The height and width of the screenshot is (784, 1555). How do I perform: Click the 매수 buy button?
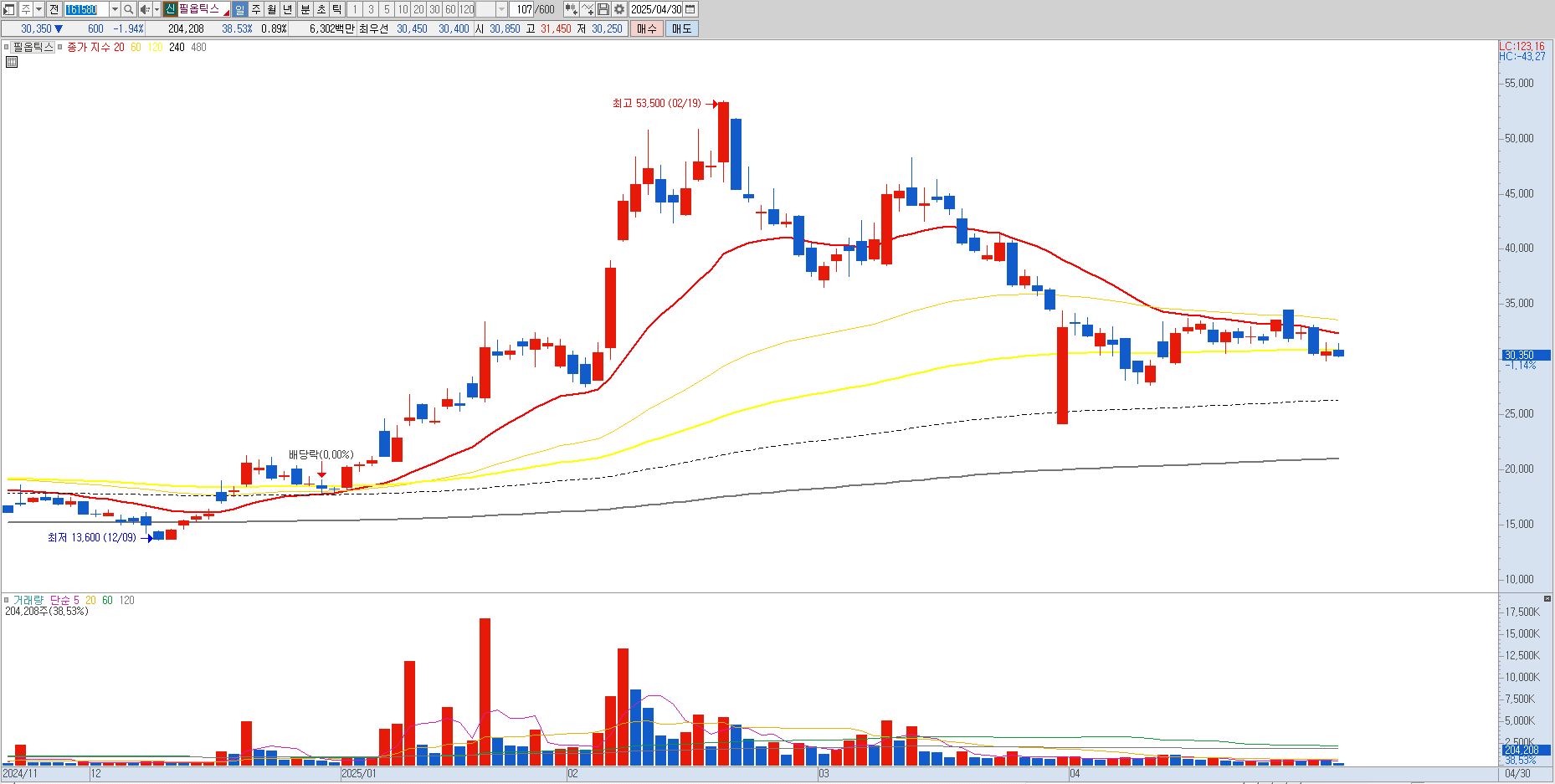pos(647,28)
